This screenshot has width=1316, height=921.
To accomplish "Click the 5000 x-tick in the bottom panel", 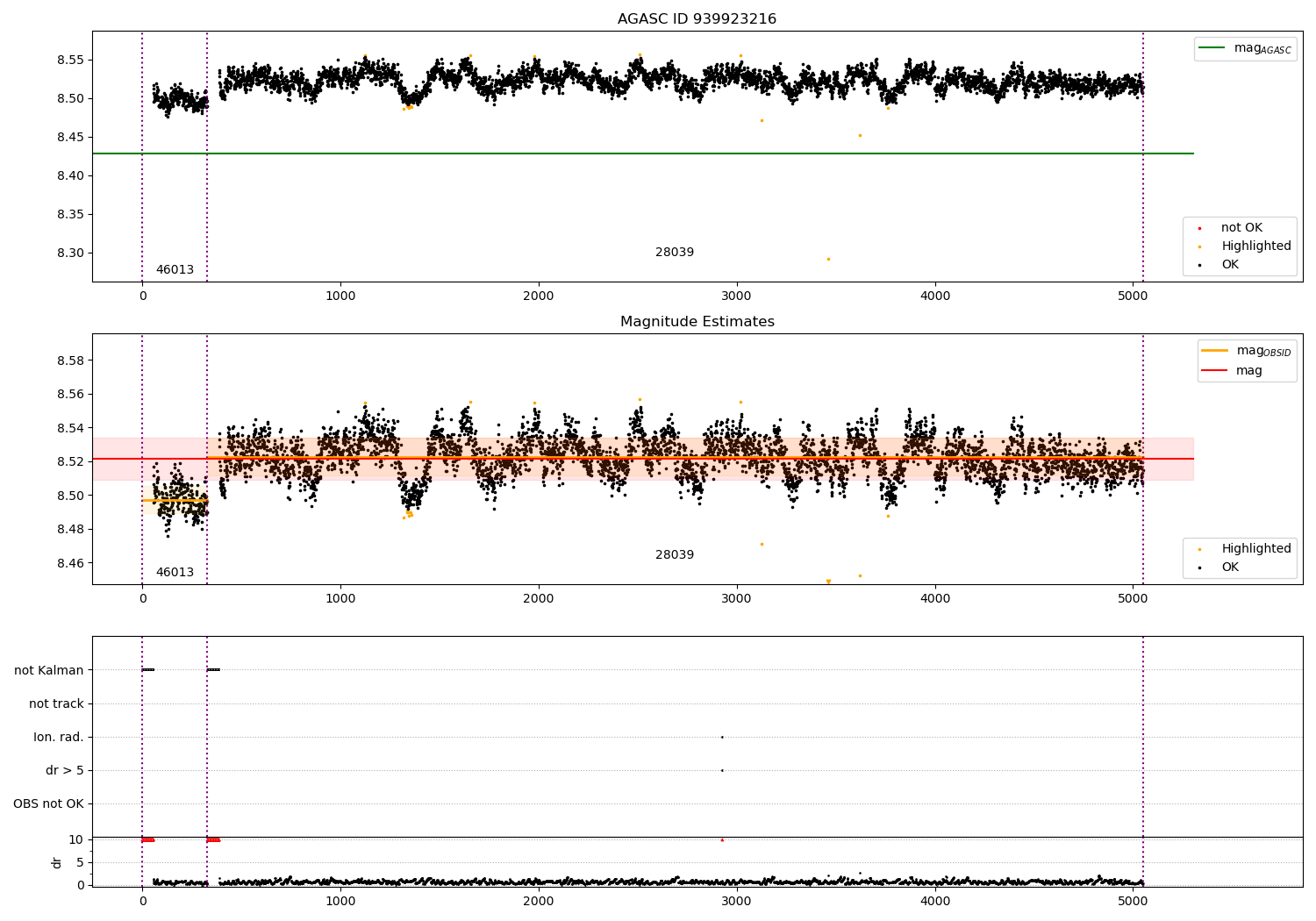I will coord(1133,901).
